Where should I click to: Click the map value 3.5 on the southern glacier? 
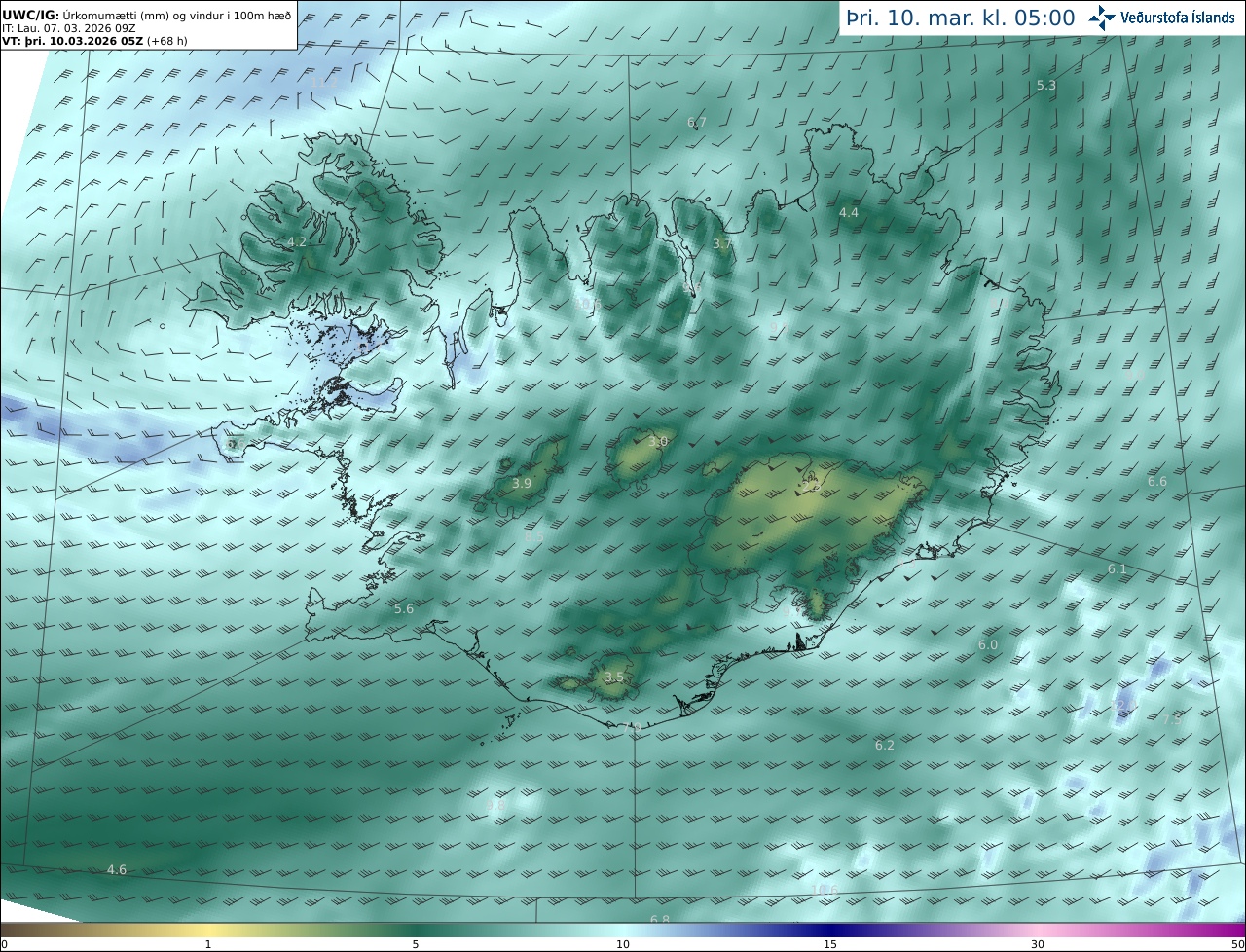(613, 677)
